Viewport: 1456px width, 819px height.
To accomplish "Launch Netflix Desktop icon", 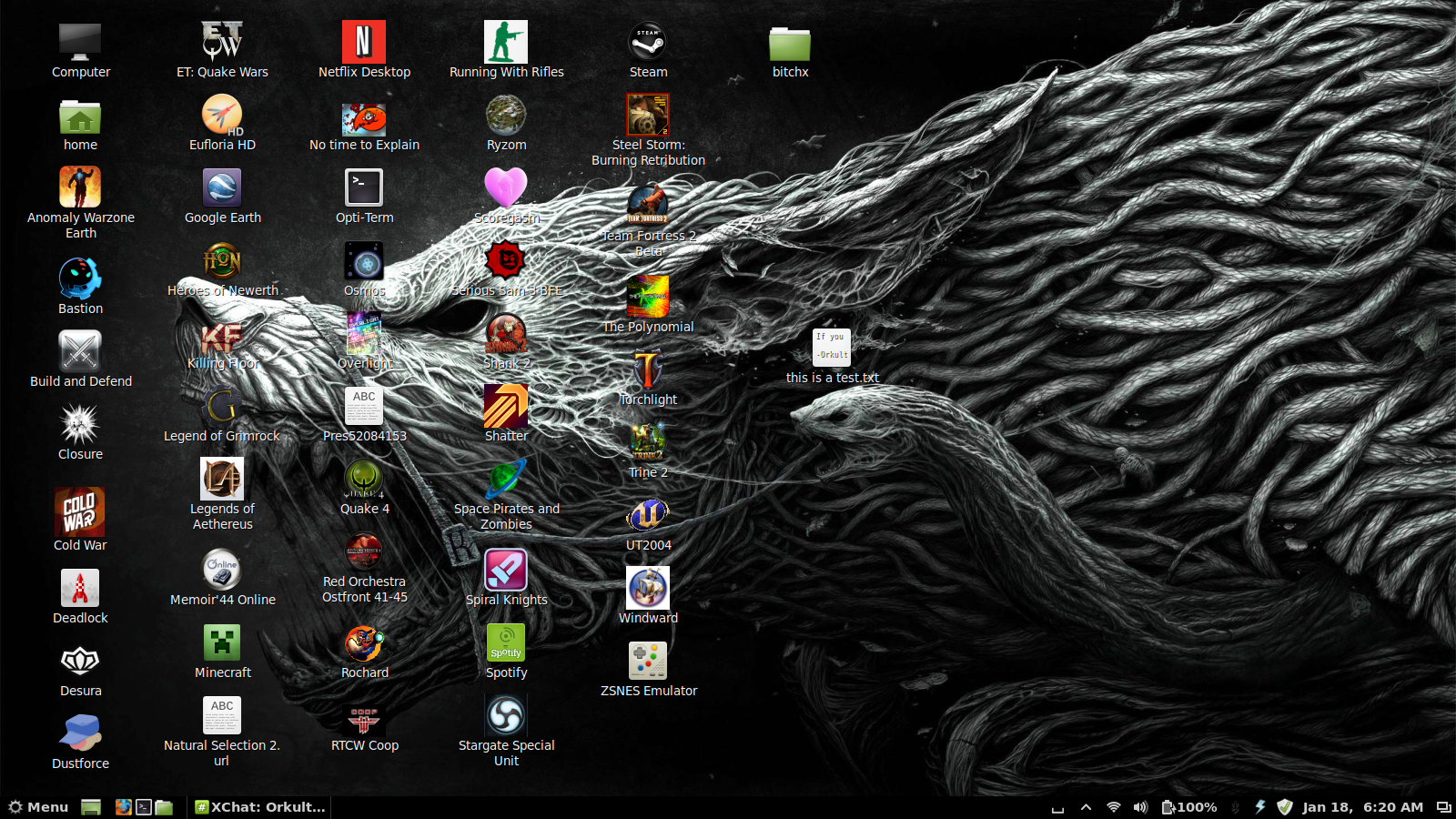I will tap(364, 42).
